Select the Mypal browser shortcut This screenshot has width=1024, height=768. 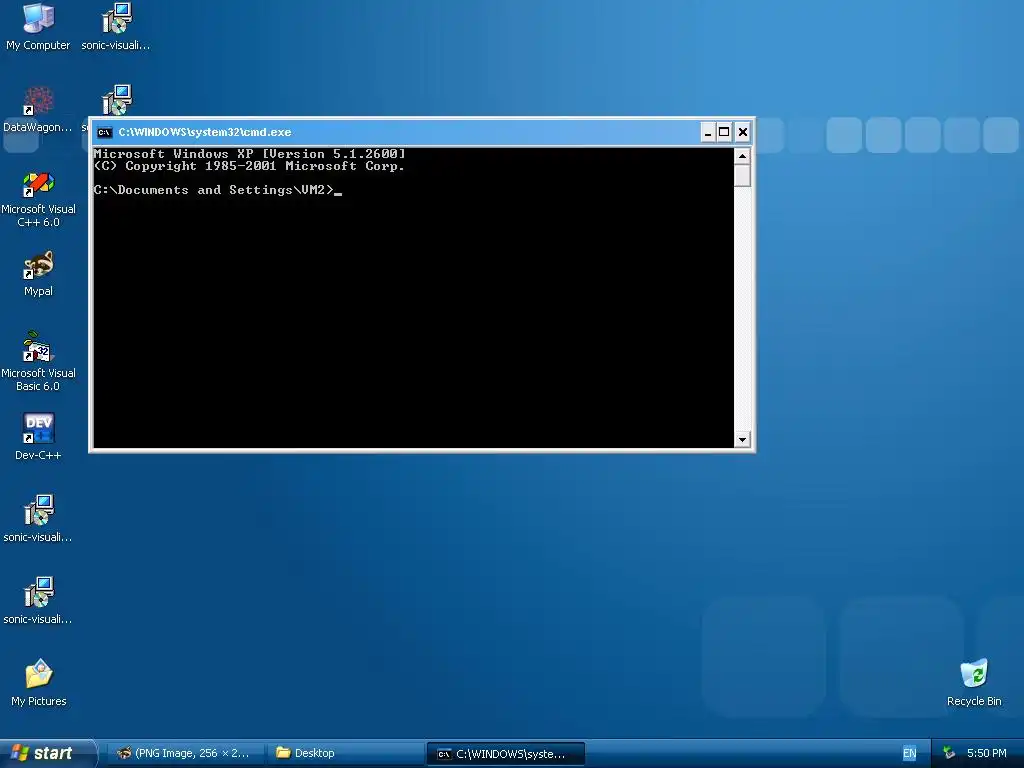tap(39, 274)
